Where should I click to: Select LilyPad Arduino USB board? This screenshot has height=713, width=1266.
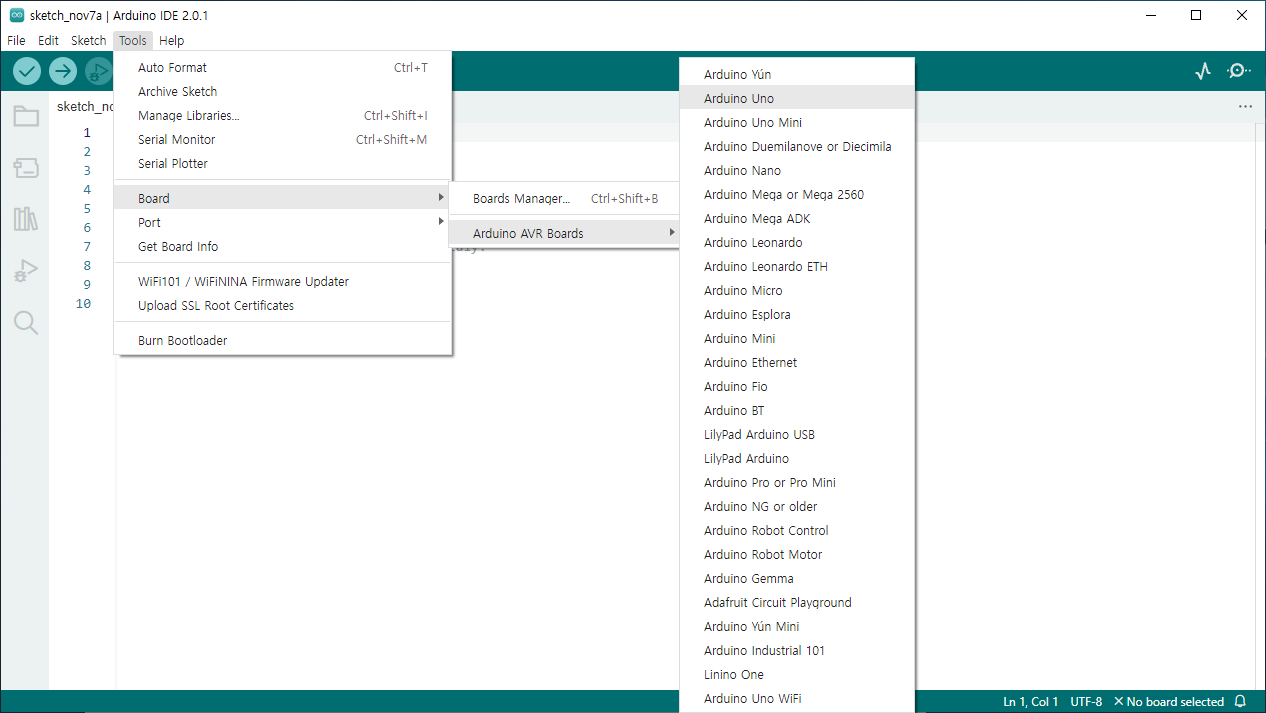tap(797, 435)
